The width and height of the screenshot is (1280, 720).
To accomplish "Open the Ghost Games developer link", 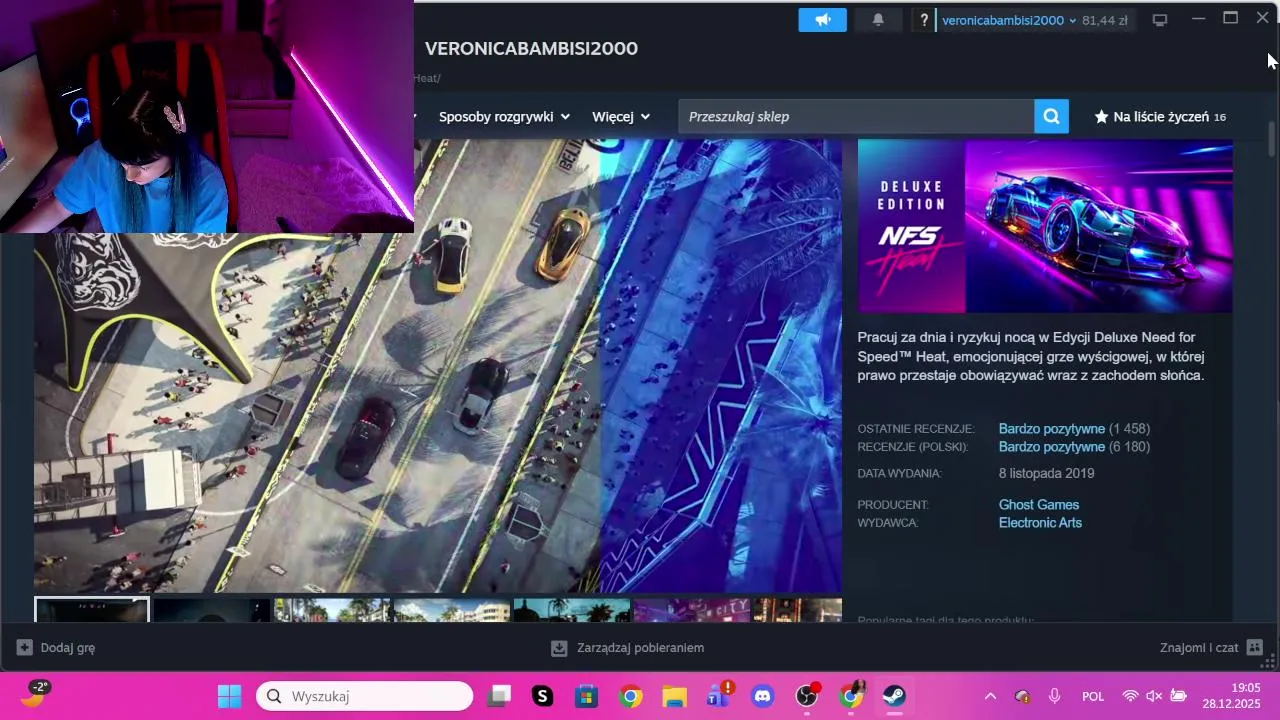I will coord(1038,505).
